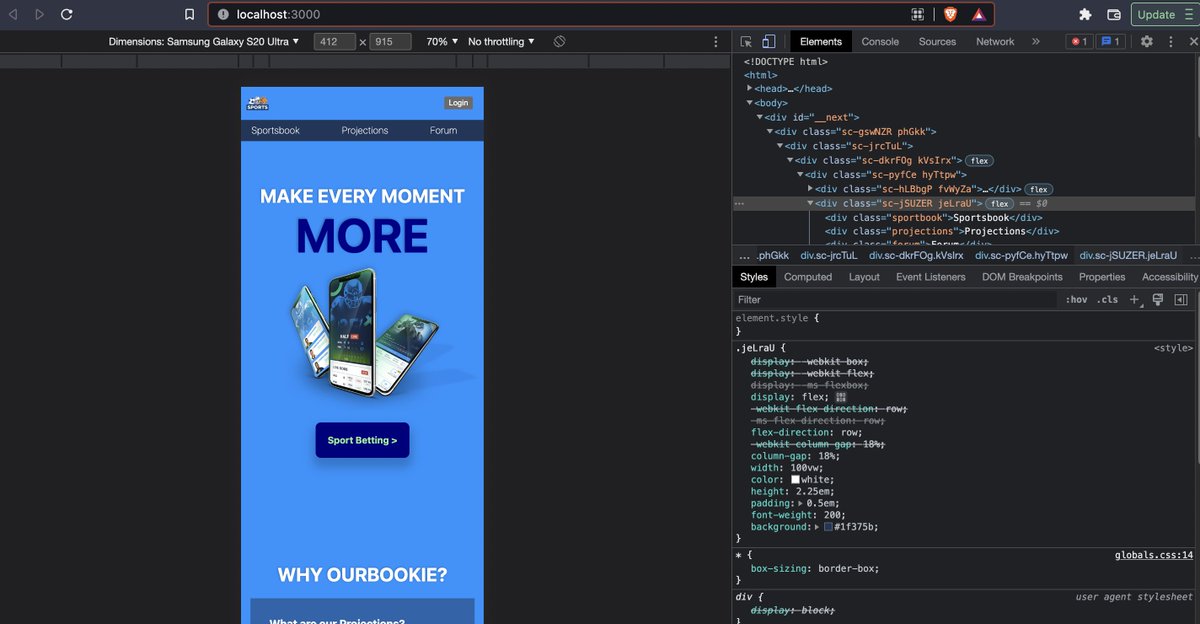Go back using the browser back arrow
This screenshot has width=1200, height=624.
[14, 14]
